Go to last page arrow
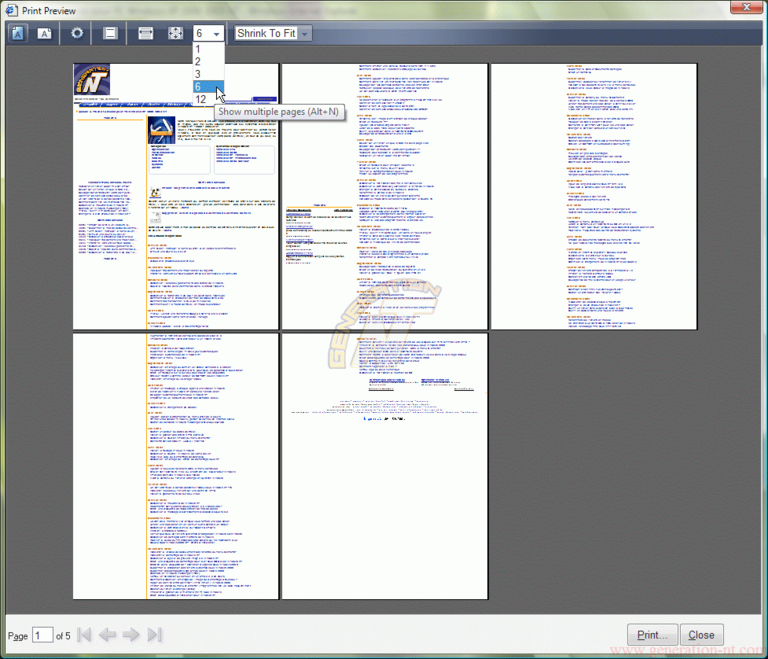Image resolution: width=768 pixels, height=659 pixels. pos(154,635)
